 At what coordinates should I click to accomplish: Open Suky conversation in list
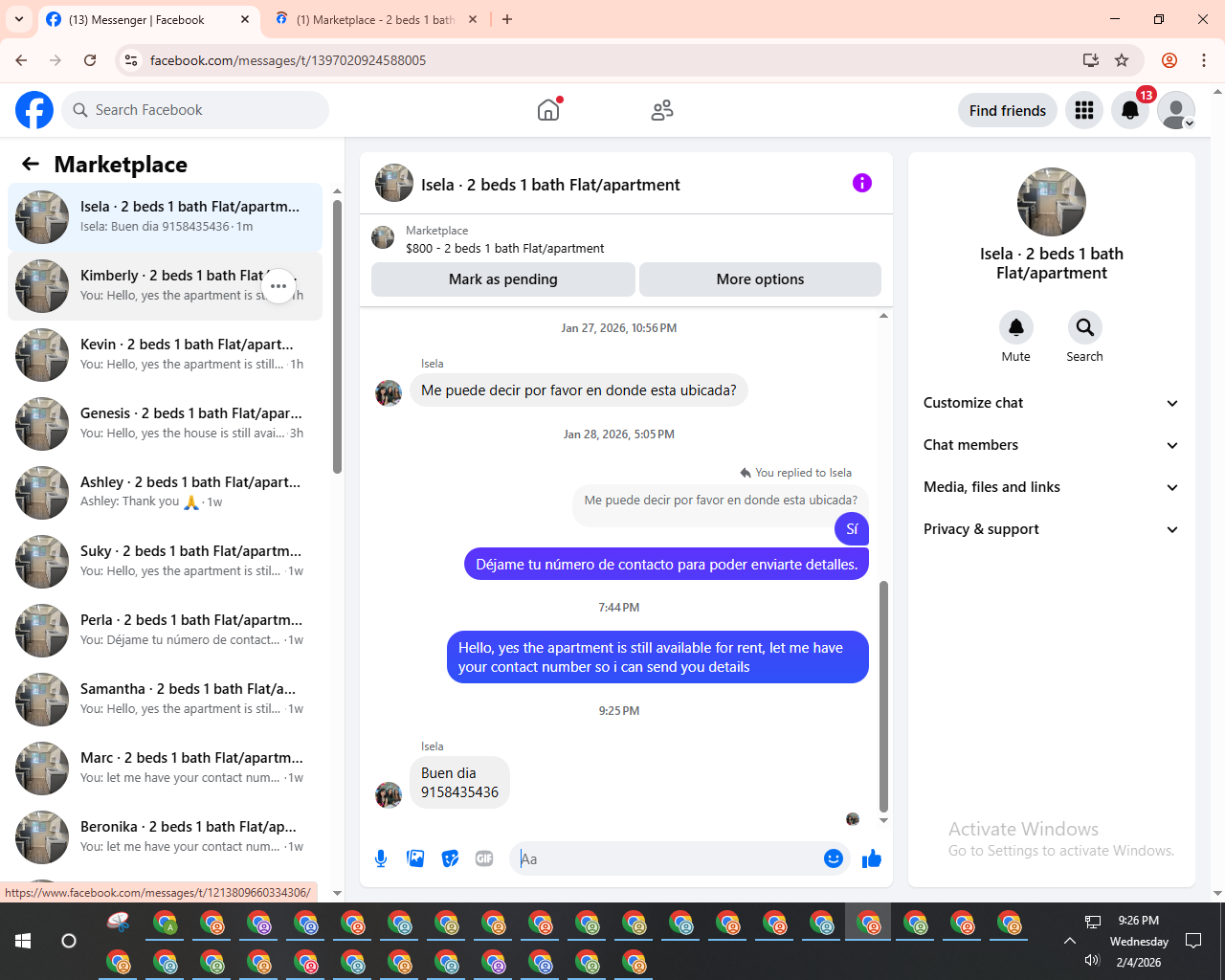(165, 562)
